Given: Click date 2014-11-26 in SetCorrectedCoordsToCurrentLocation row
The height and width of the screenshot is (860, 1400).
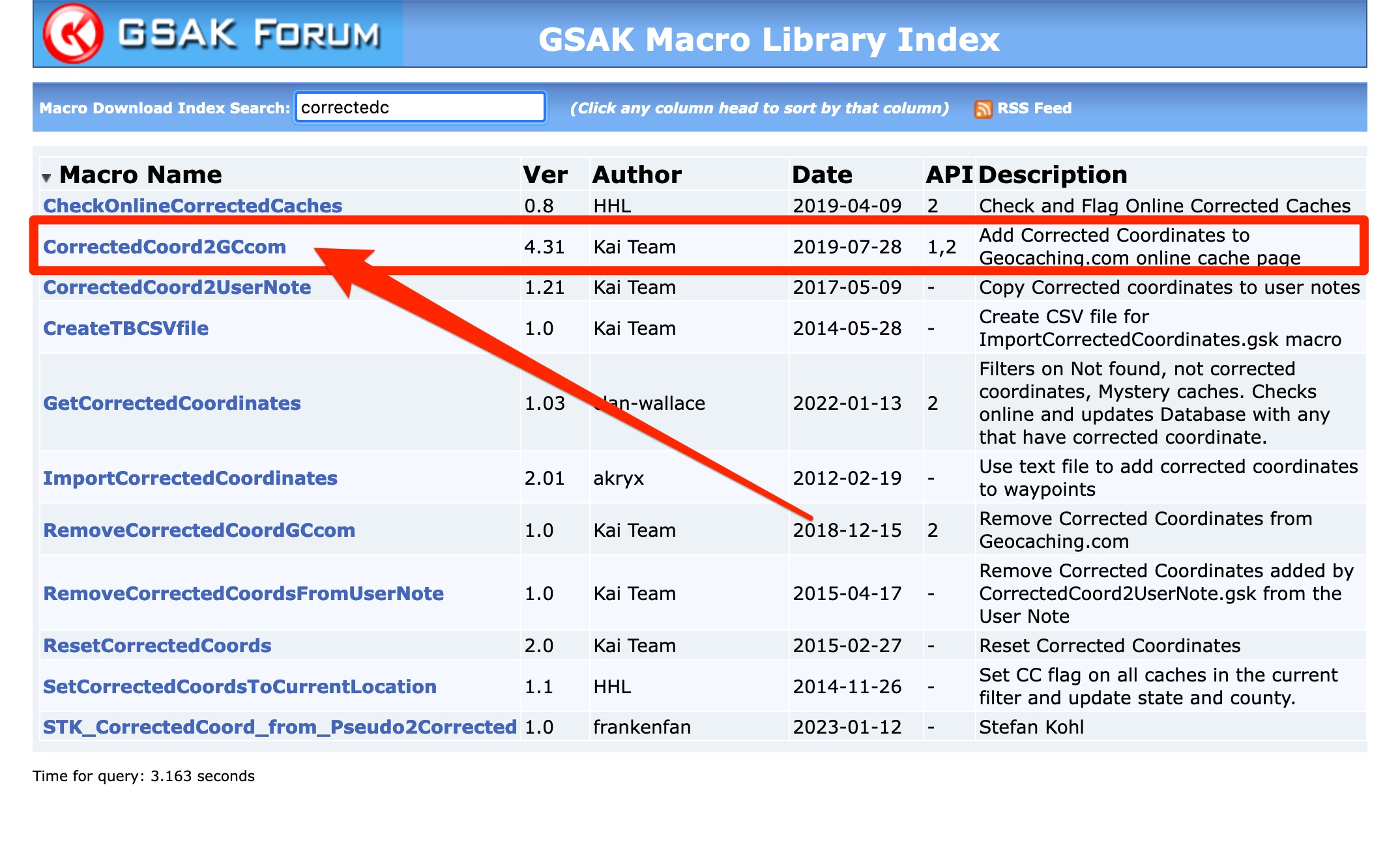Looking at the screenshot, I should (847, 687).
